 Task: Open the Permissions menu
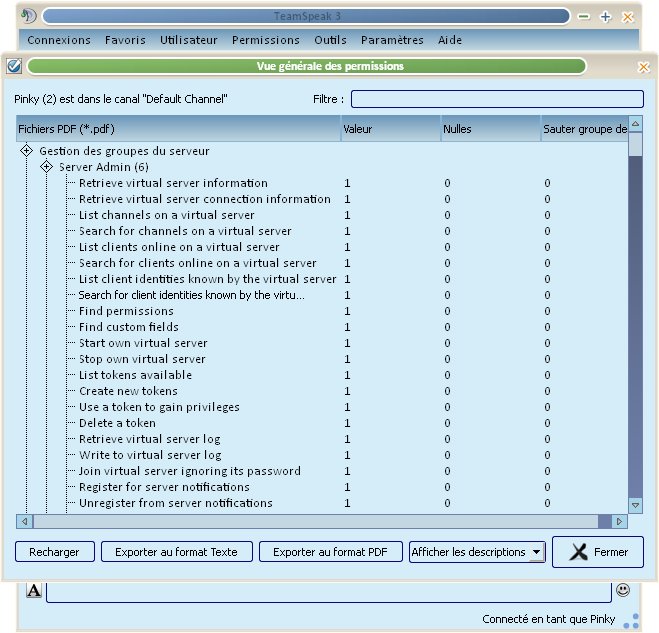[x=265, y=40]
